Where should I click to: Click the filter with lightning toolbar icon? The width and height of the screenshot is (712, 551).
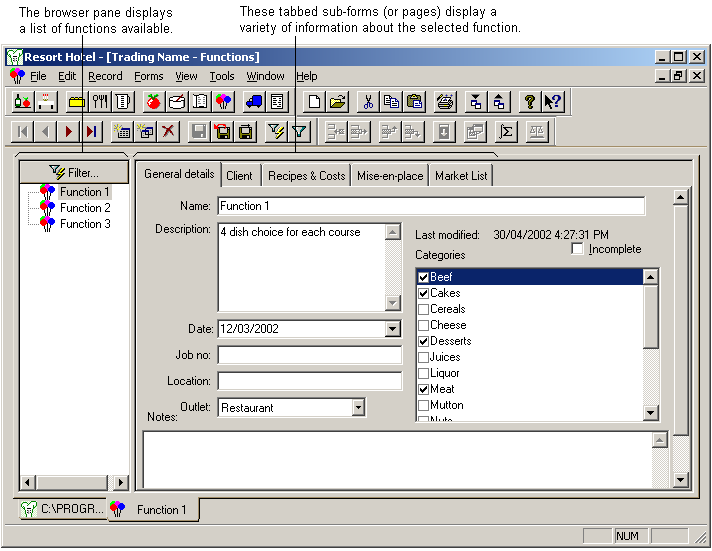click(276, 132)
